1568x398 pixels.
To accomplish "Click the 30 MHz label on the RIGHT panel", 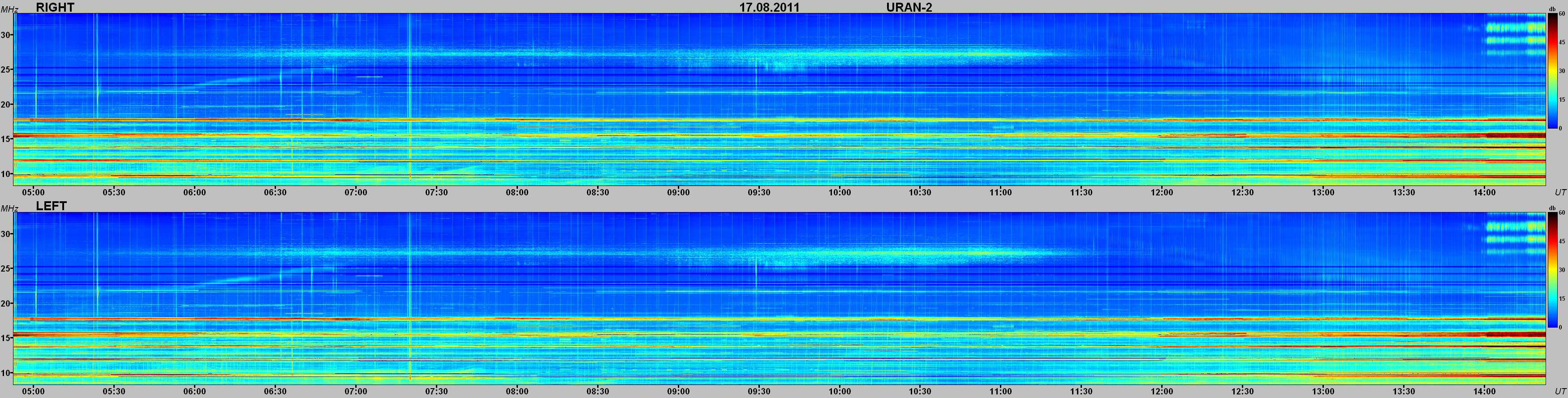I will [6, 35].
